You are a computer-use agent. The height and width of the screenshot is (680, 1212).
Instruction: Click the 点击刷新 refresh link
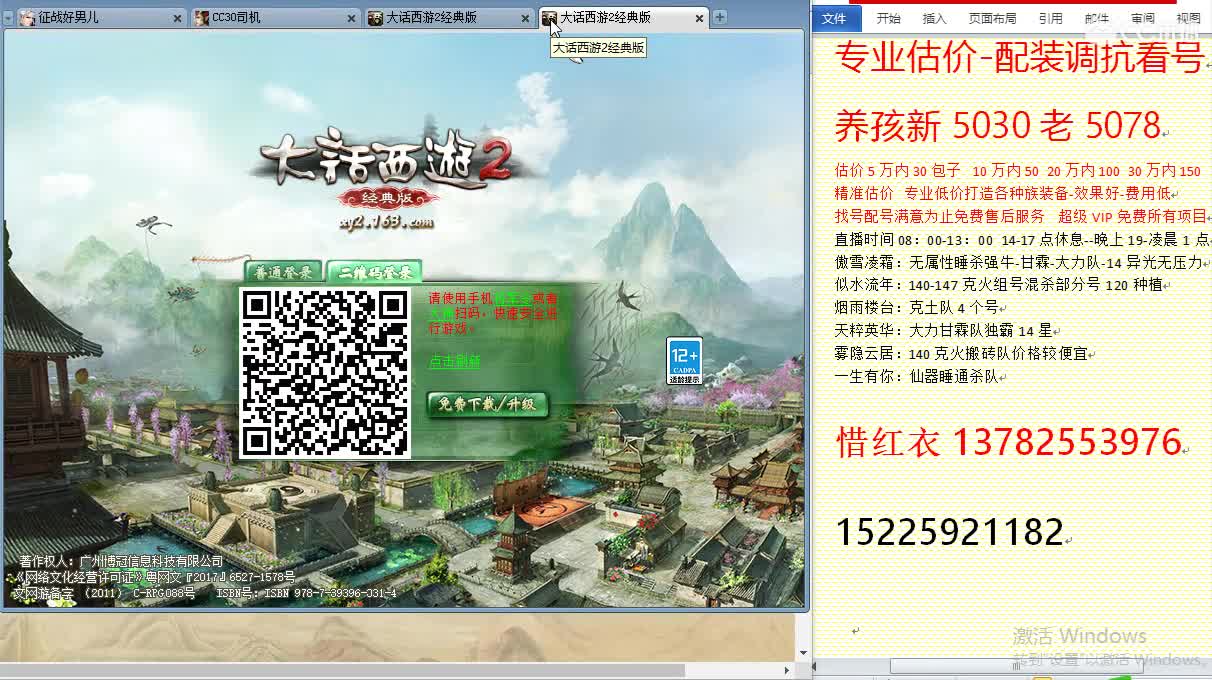pyautogui.click(x=454, y=362)
